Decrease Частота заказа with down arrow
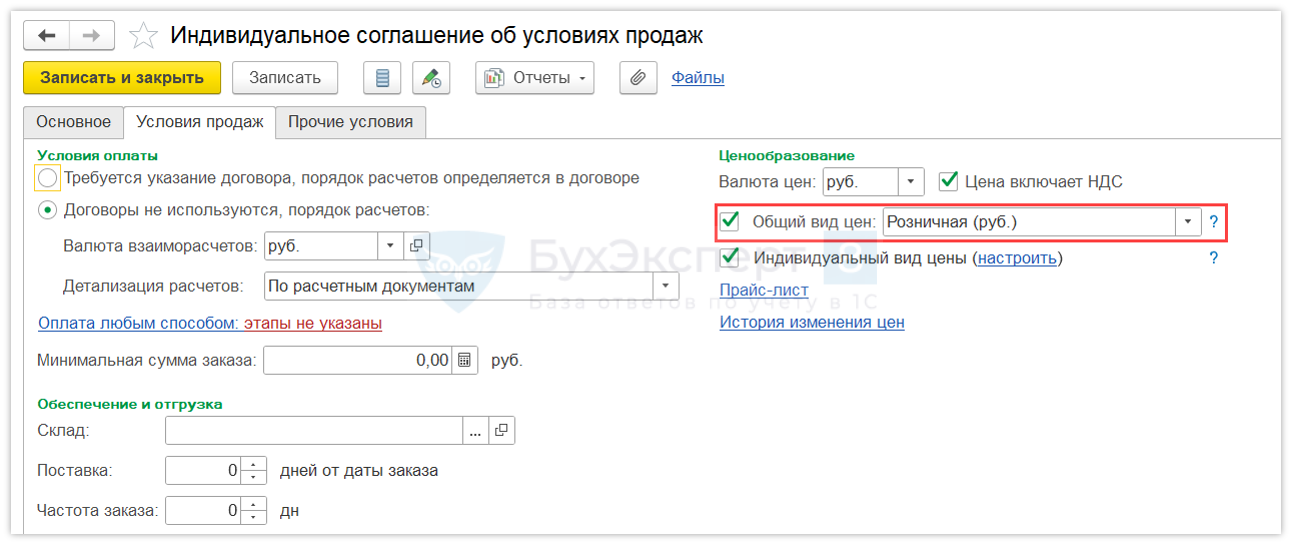1292x545 pixels. (255, 518)
